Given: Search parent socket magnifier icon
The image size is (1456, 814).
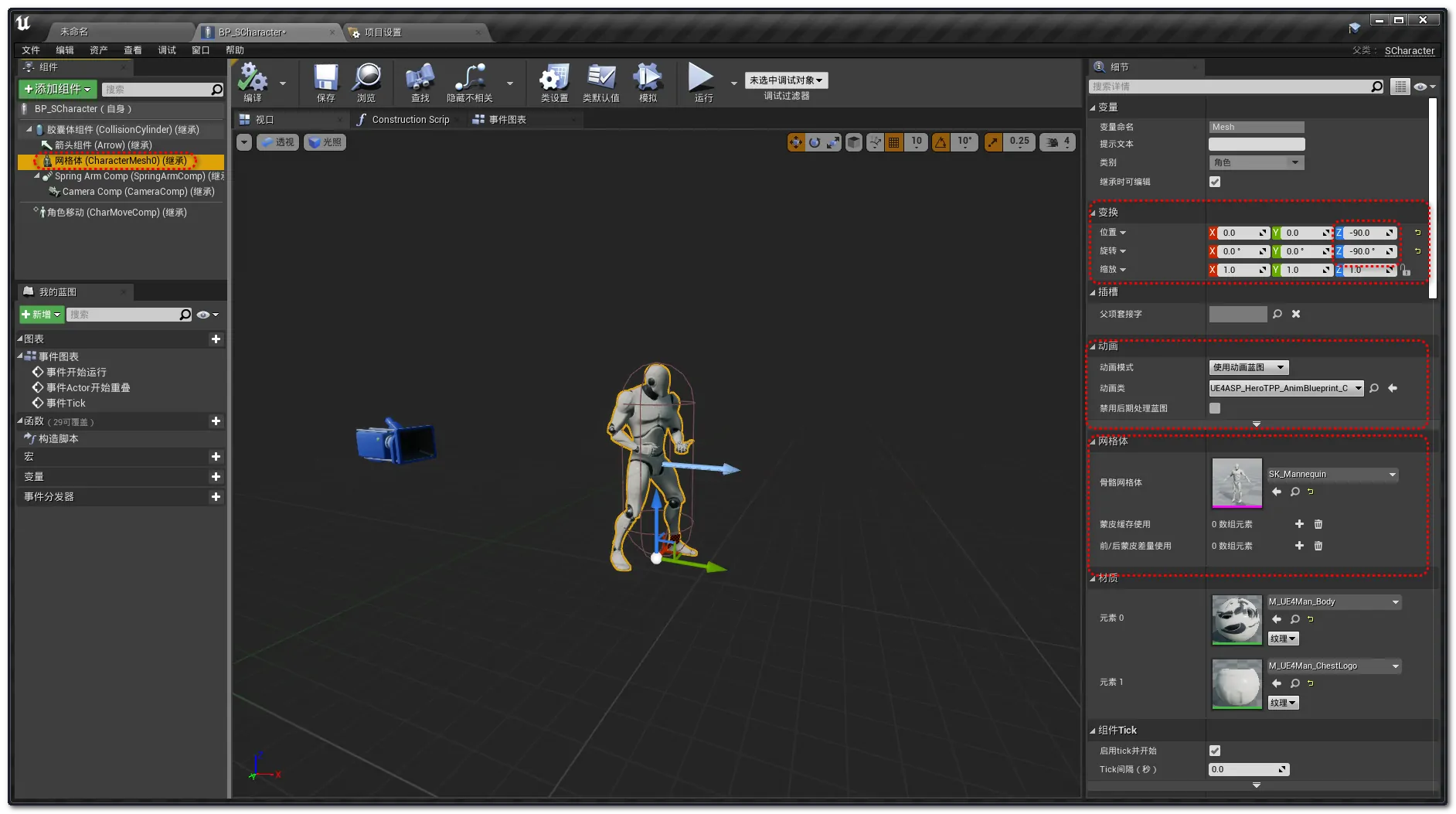Looking at the screenshot, I should click(x=1277, y=314).
